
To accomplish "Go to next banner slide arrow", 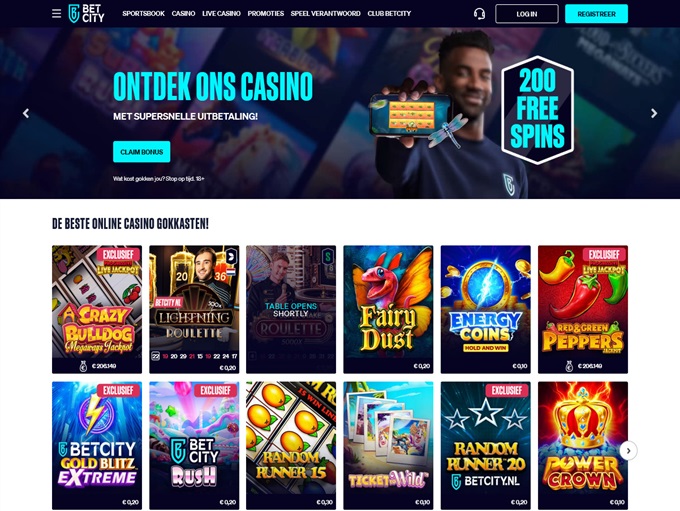I will click(654, 113).
